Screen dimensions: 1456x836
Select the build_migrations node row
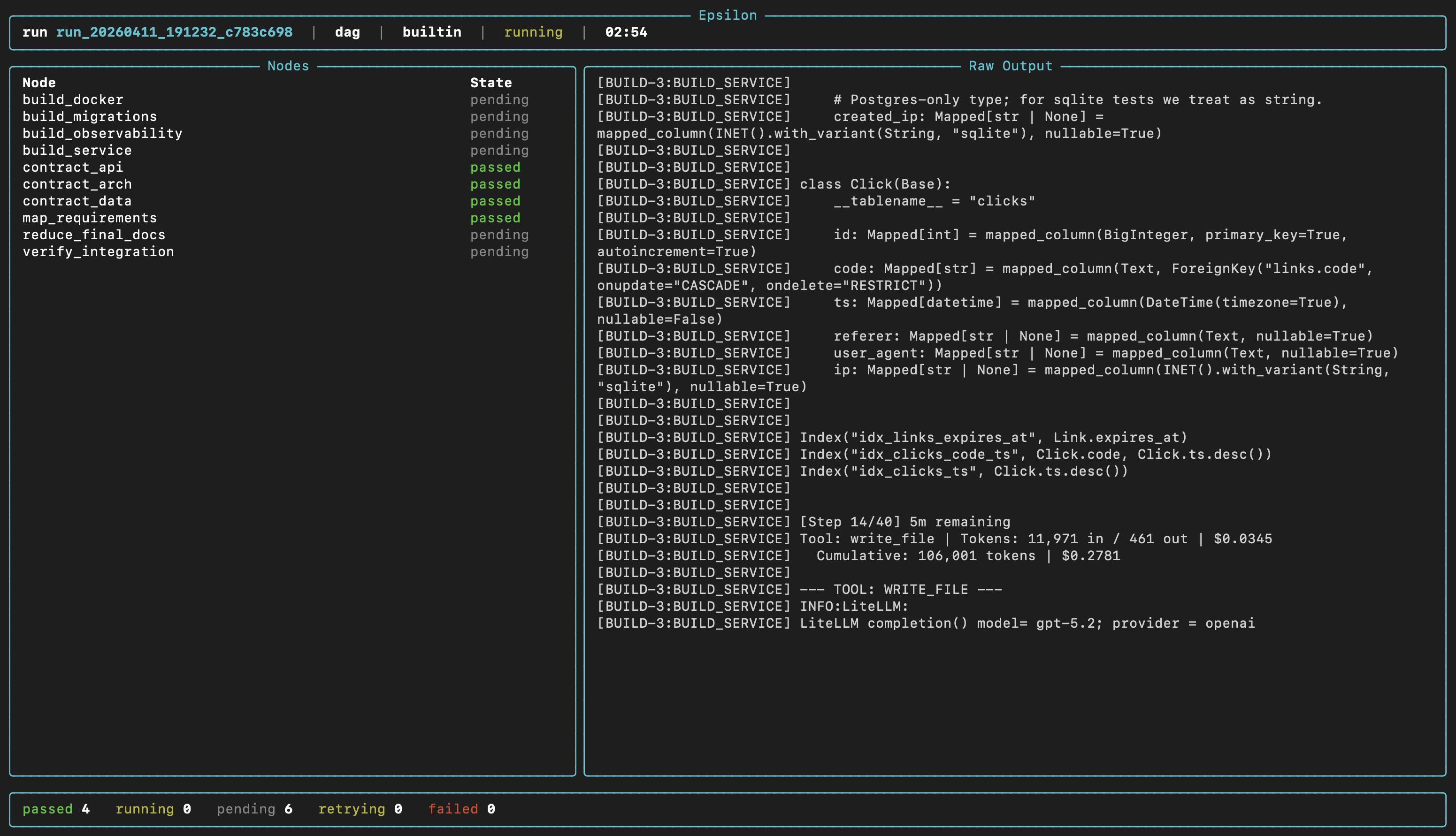[276, 116]
